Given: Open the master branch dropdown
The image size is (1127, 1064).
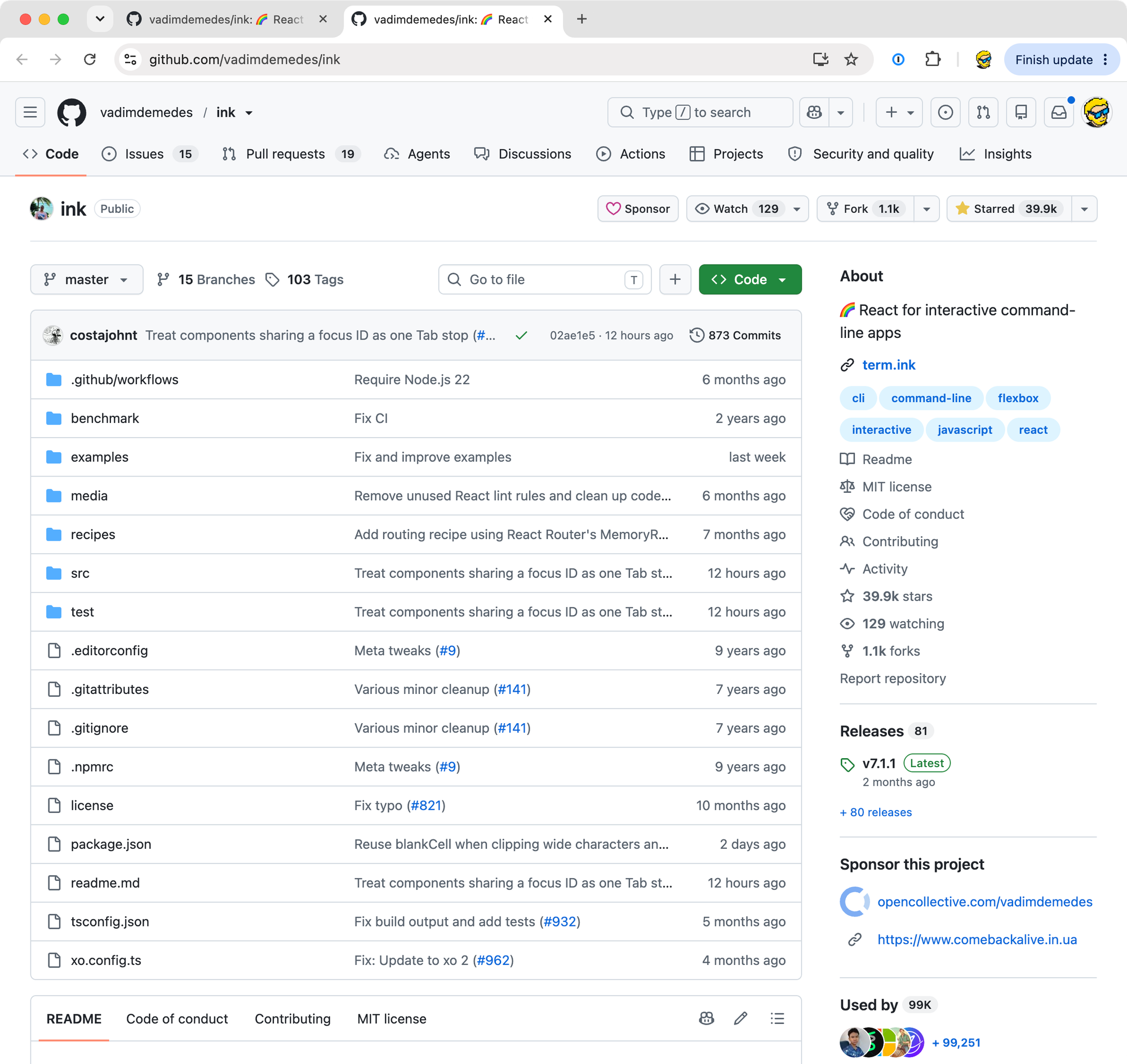Looking at the screenshot, I should click(x=87, y=279).
